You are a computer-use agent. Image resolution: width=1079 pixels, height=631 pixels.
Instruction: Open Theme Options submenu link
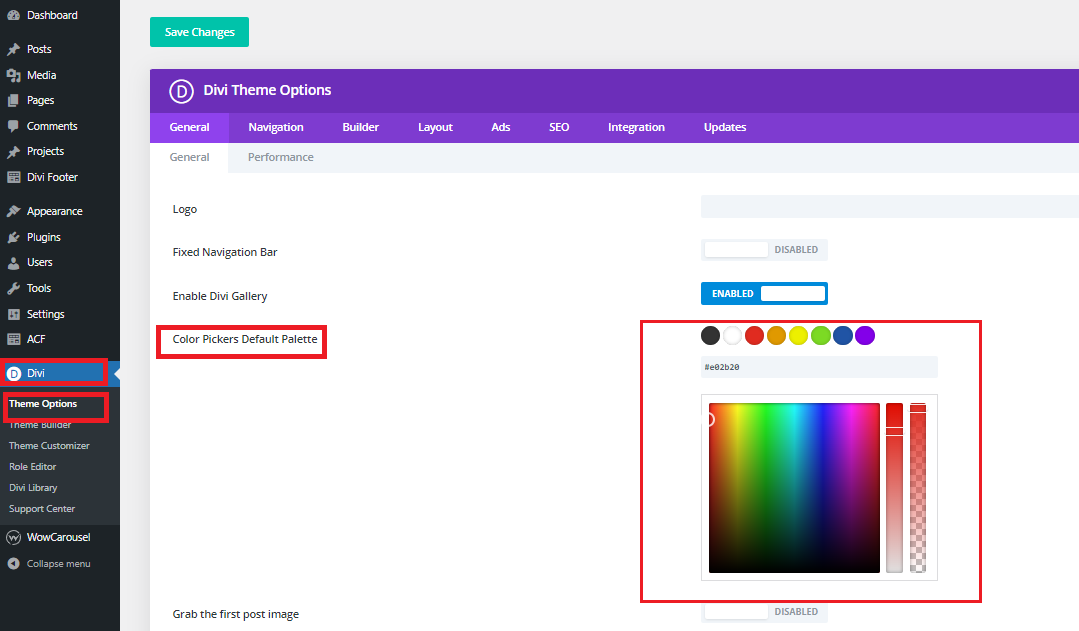(43, 404)
